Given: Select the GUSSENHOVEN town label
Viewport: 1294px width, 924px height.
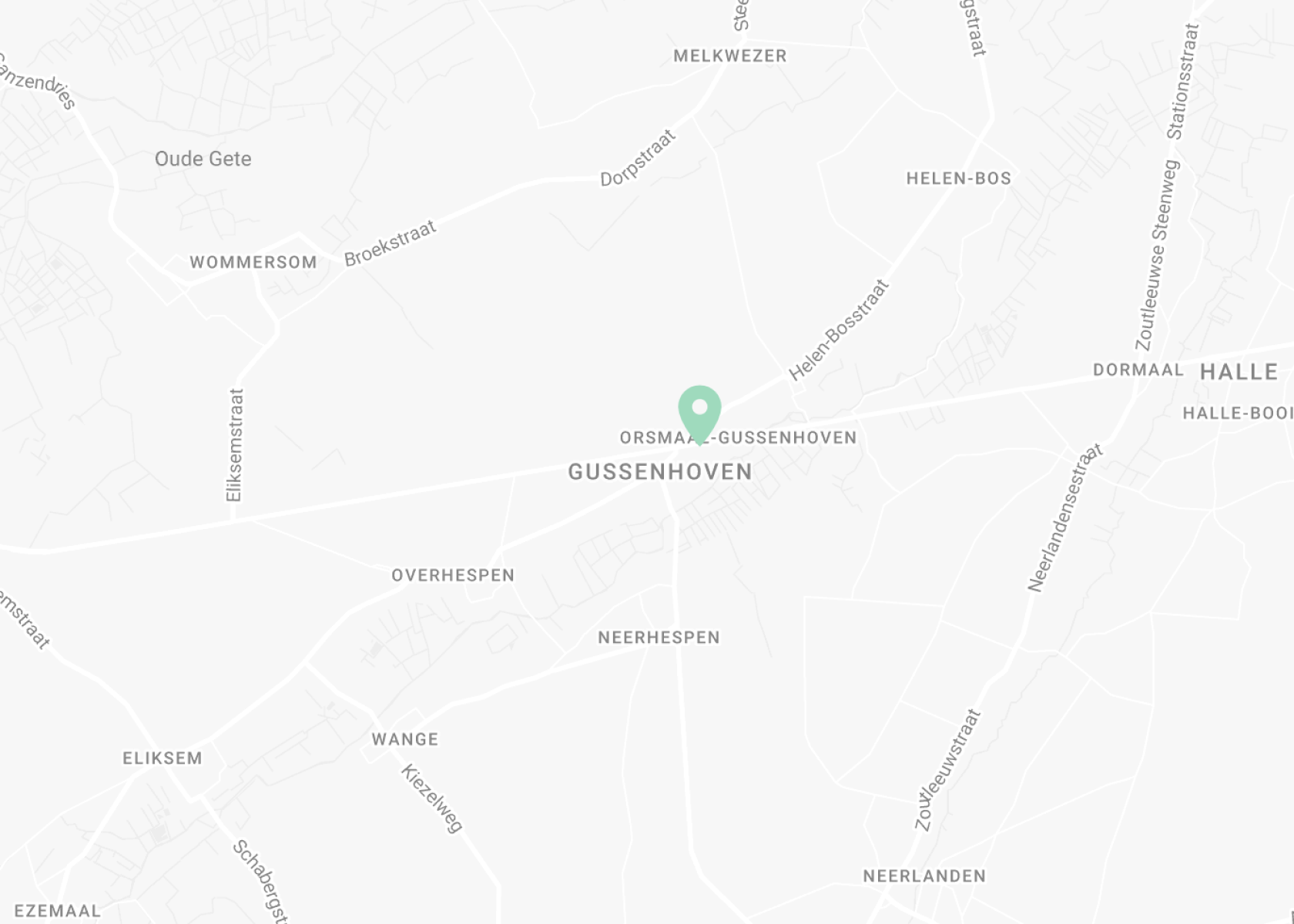Looking at the screenshot, I should (660, 472).
